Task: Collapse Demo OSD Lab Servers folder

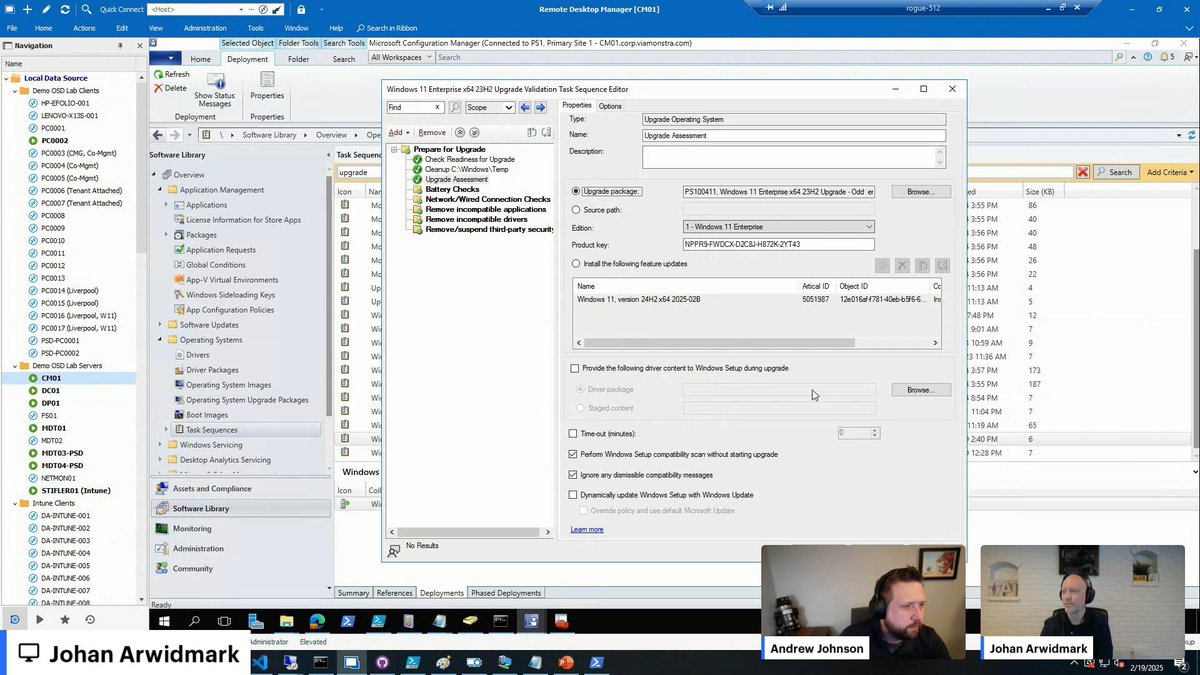Action: [x=16, y=366]
